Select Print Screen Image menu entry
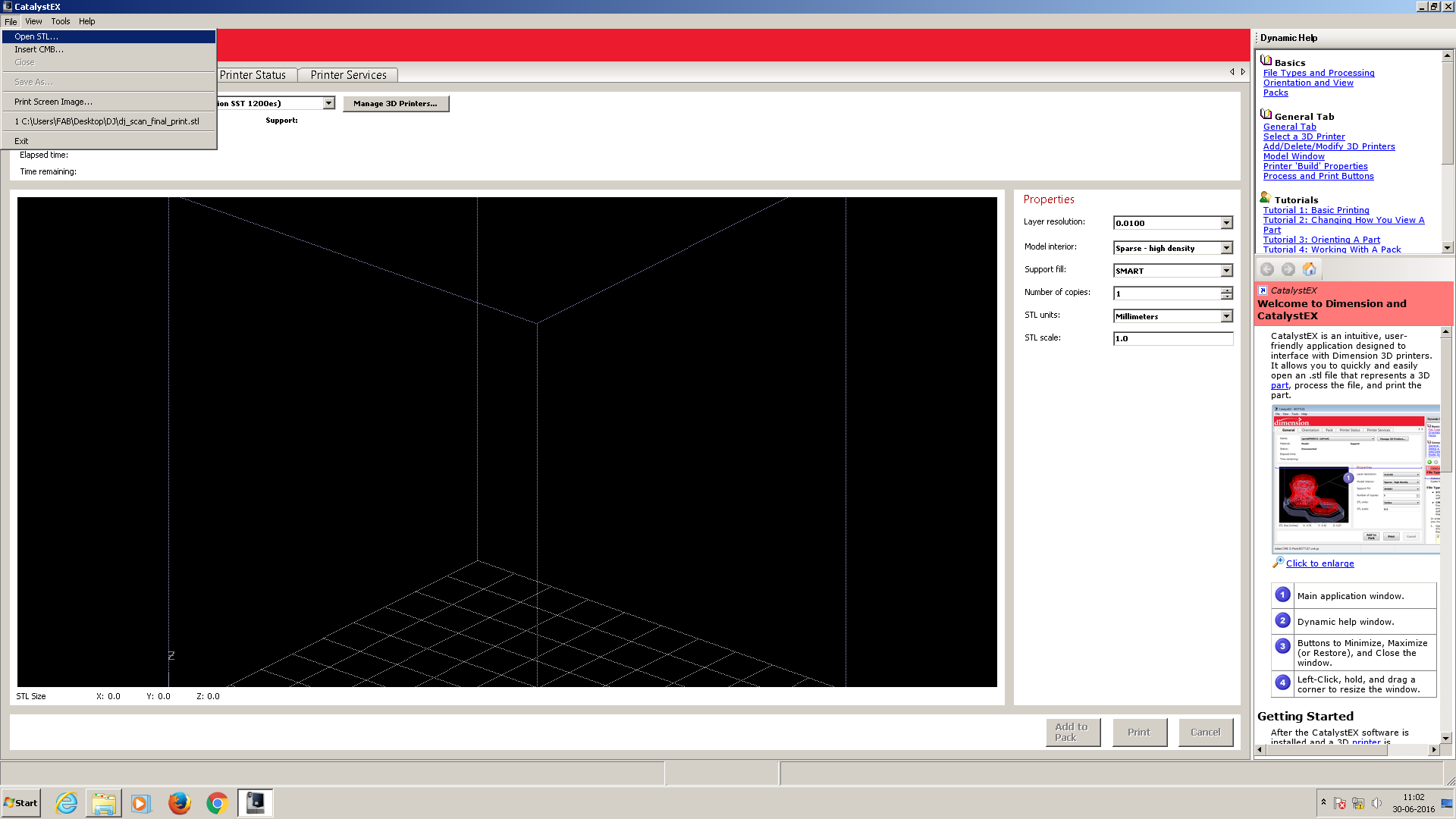1456x819 pixels. (x=108, y=102)
